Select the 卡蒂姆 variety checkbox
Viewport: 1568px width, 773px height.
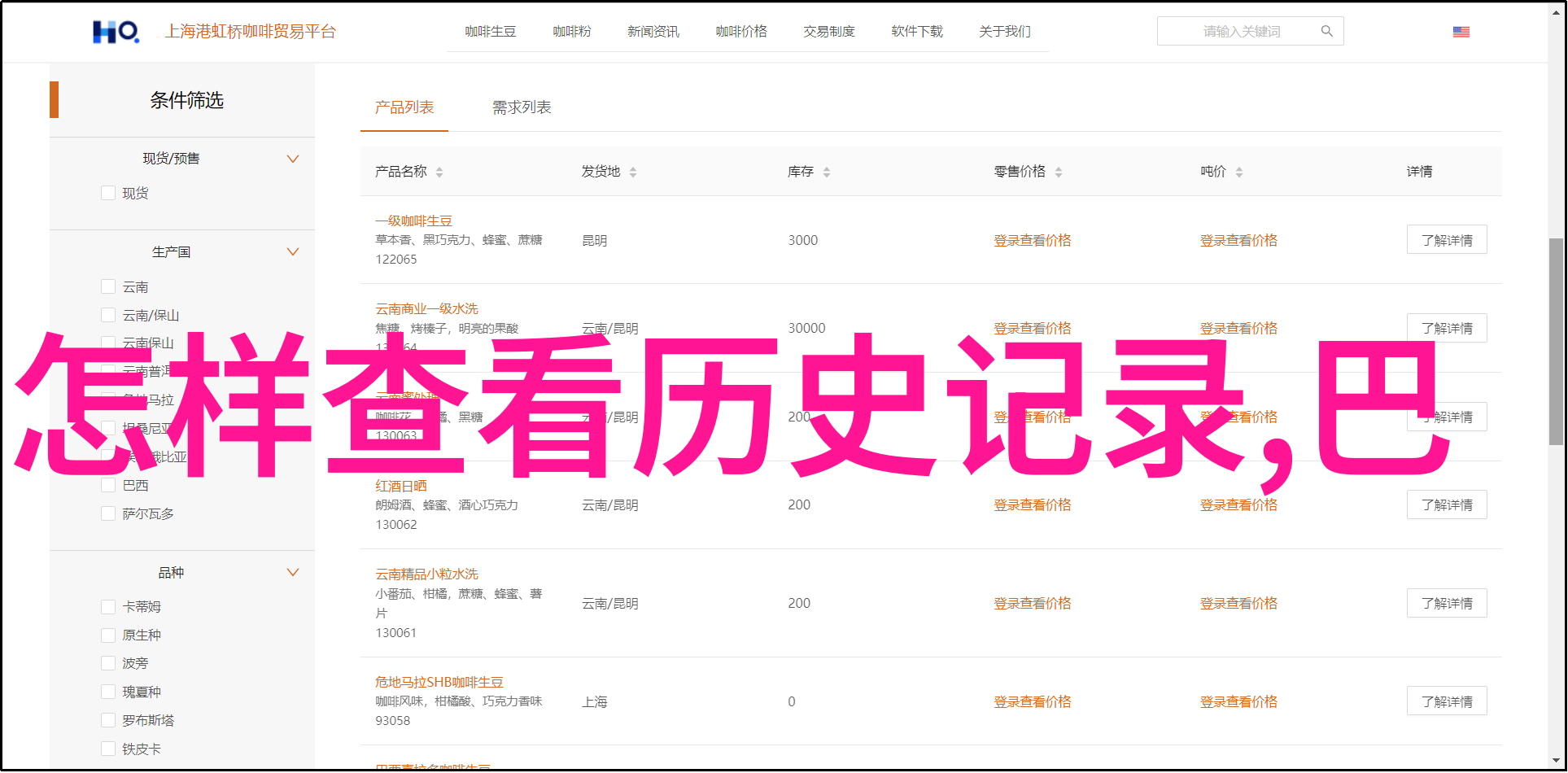[x=107, y=606]
